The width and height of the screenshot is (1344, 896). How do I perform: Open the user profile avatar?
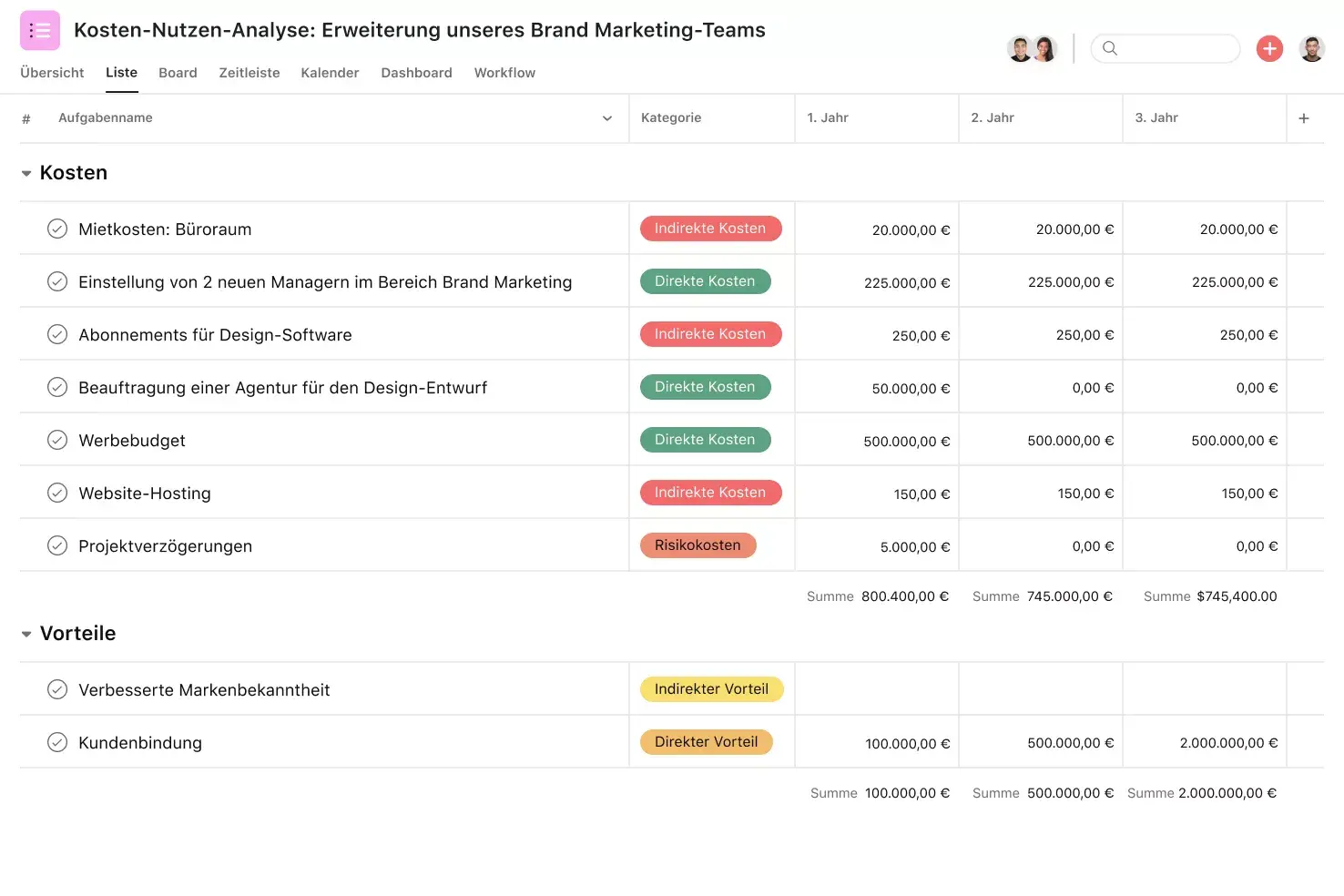click(x=1312, y=48)
